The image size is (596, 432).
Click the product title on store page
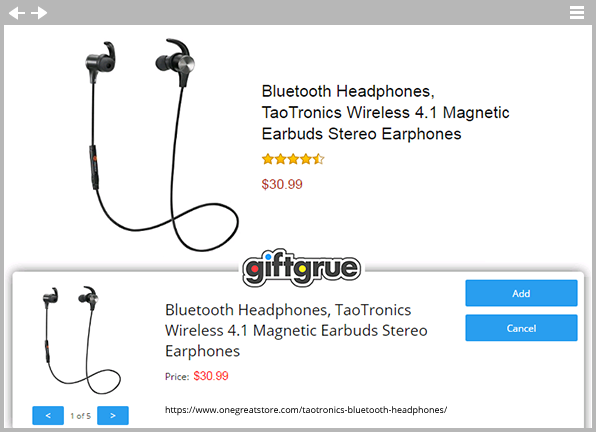385,112
